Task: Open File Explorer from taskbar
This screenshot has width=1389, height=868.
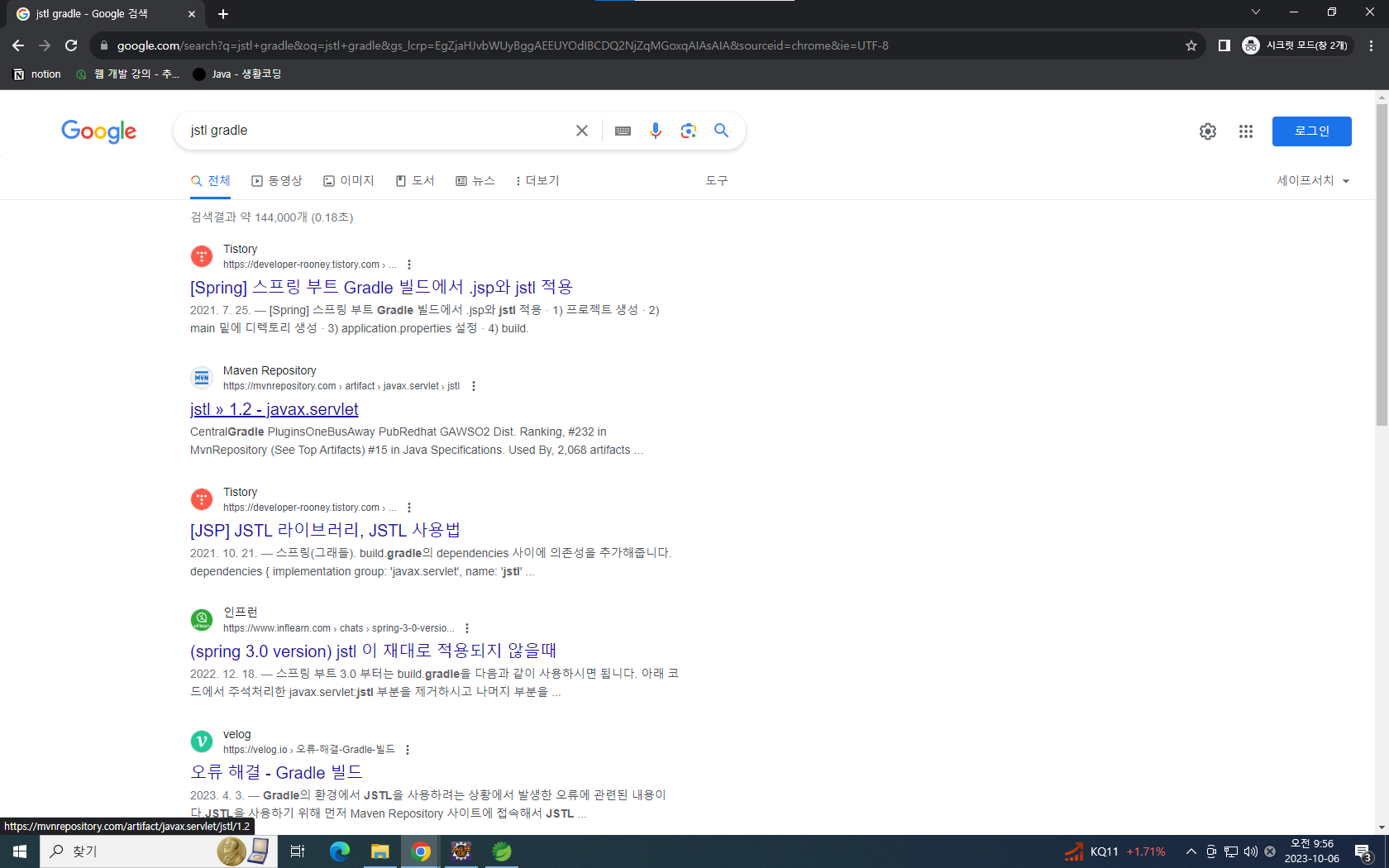Action: point(380,851)
